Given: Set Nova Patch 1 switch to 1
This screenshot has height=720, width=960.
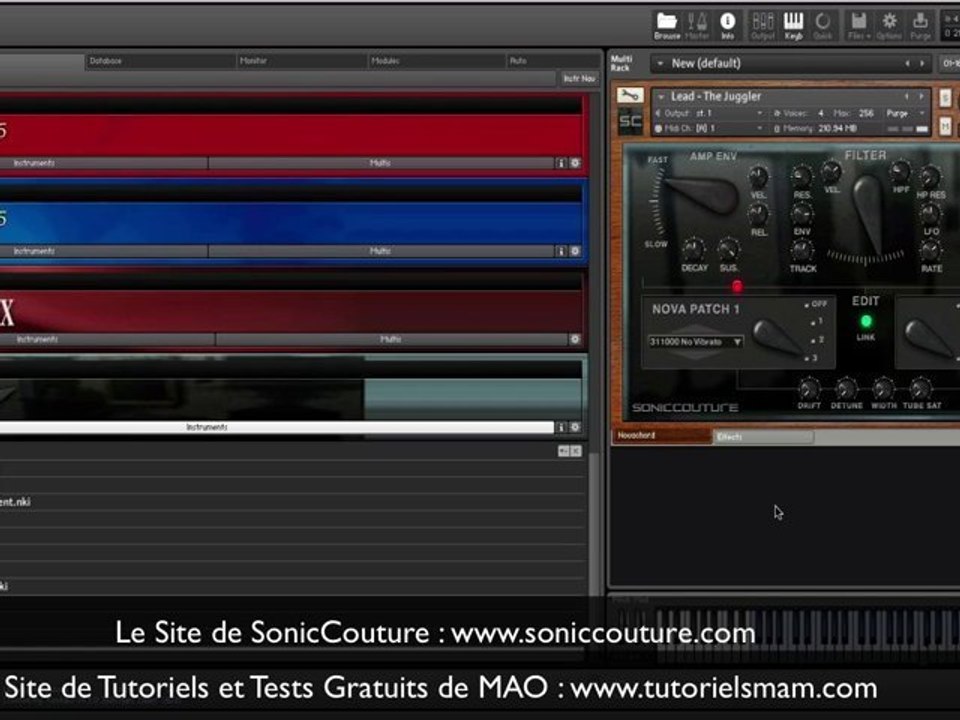Looking at the screenshot, I should [x=817, y=321].
